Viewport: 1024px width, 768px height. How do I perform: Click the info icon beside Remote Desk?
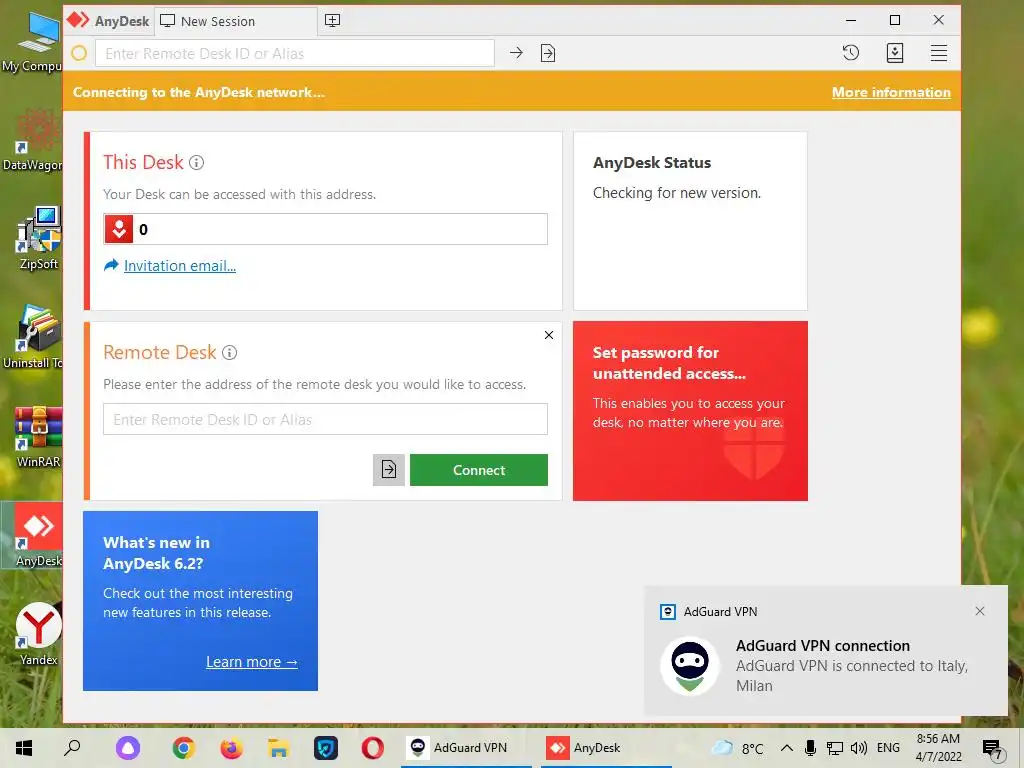click(229, 353)
